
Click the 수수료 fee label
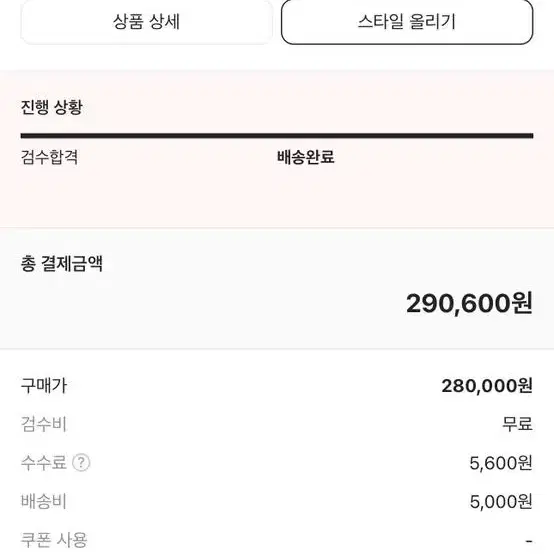pos(44,462)
